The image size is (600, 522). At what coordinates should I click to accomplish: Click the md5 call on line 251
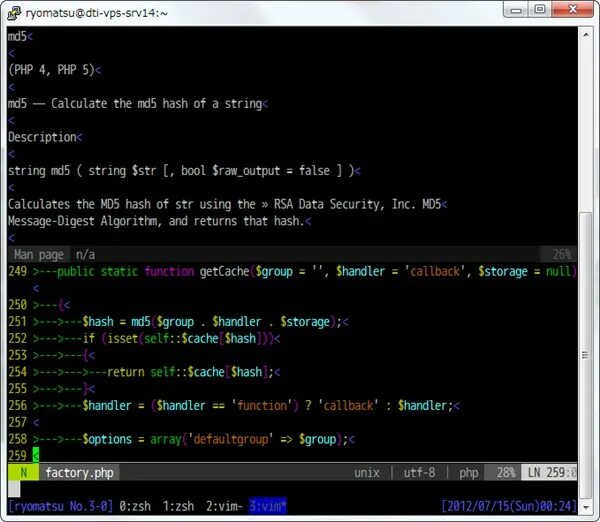141,321
